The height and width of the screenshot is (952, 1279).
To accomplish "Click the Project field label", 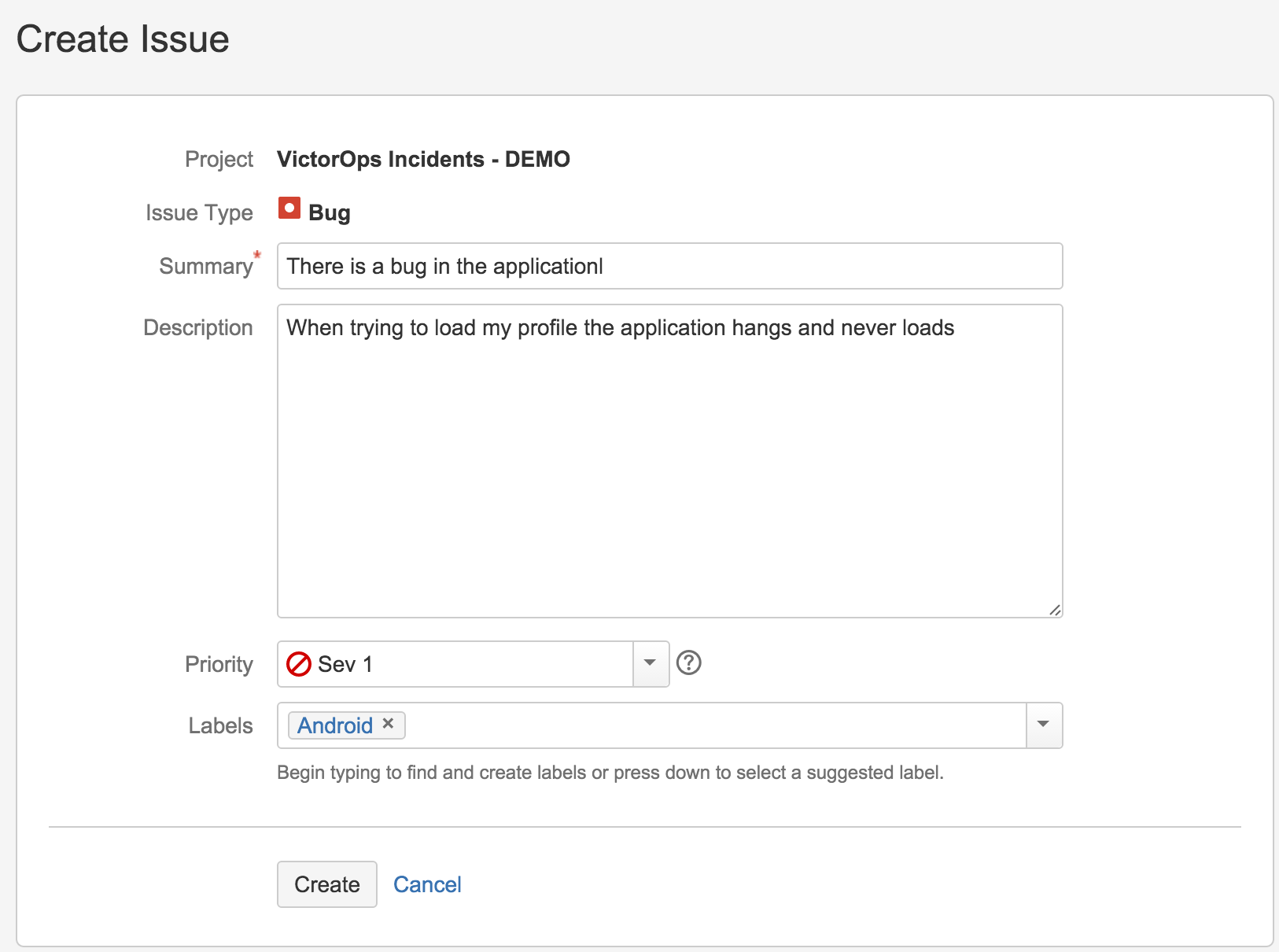I will click(x=219, y=159).
